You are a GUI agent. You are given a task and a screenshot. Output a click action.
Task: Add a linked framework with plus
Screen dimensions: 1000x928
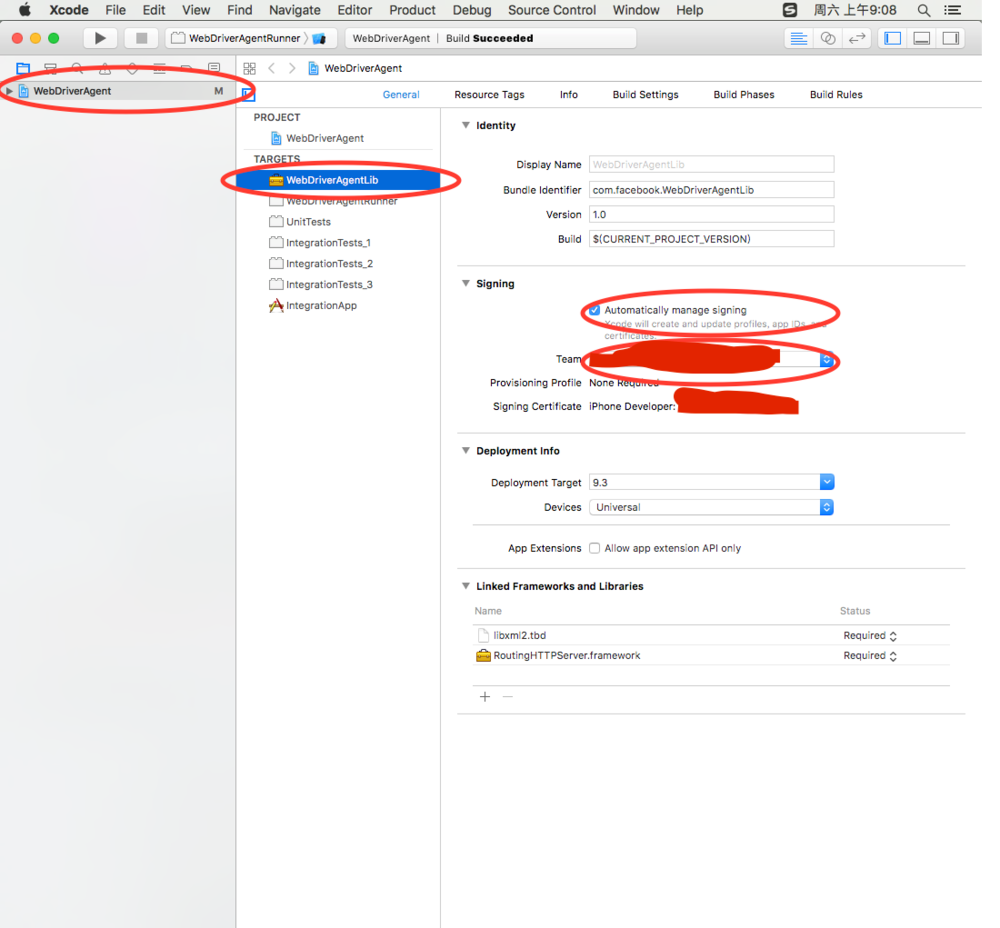click(485, 696)
